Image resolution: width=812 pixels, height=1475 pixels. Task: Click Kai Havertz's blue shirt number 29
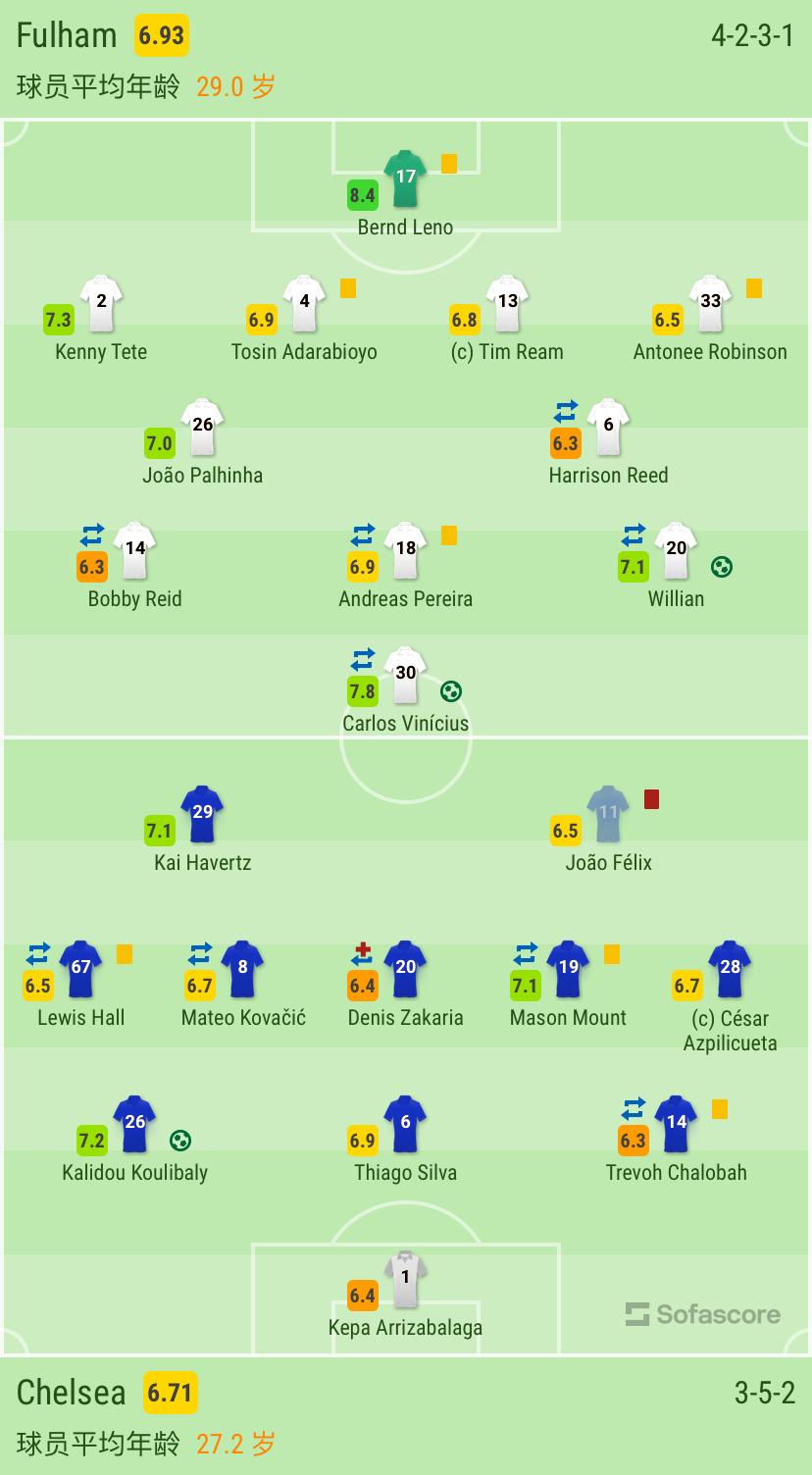(x=202, y=812)
